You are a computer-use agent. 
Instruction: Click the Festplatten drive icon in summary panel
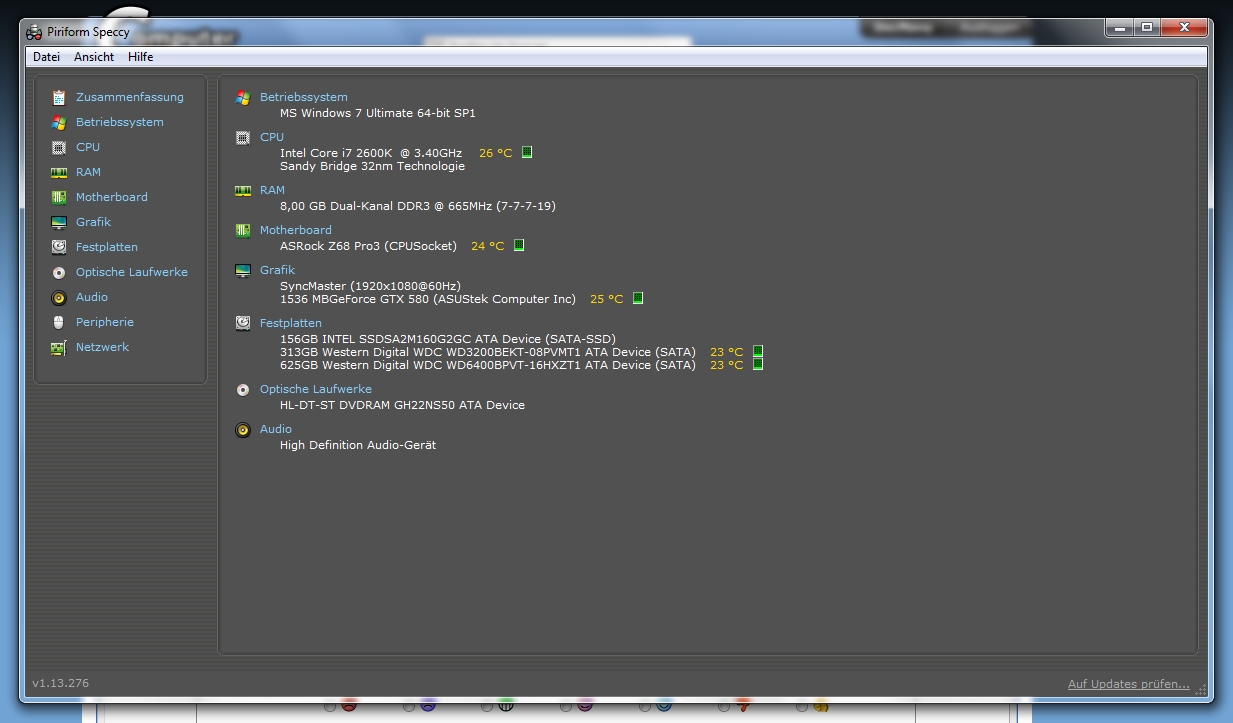(242, 323)
